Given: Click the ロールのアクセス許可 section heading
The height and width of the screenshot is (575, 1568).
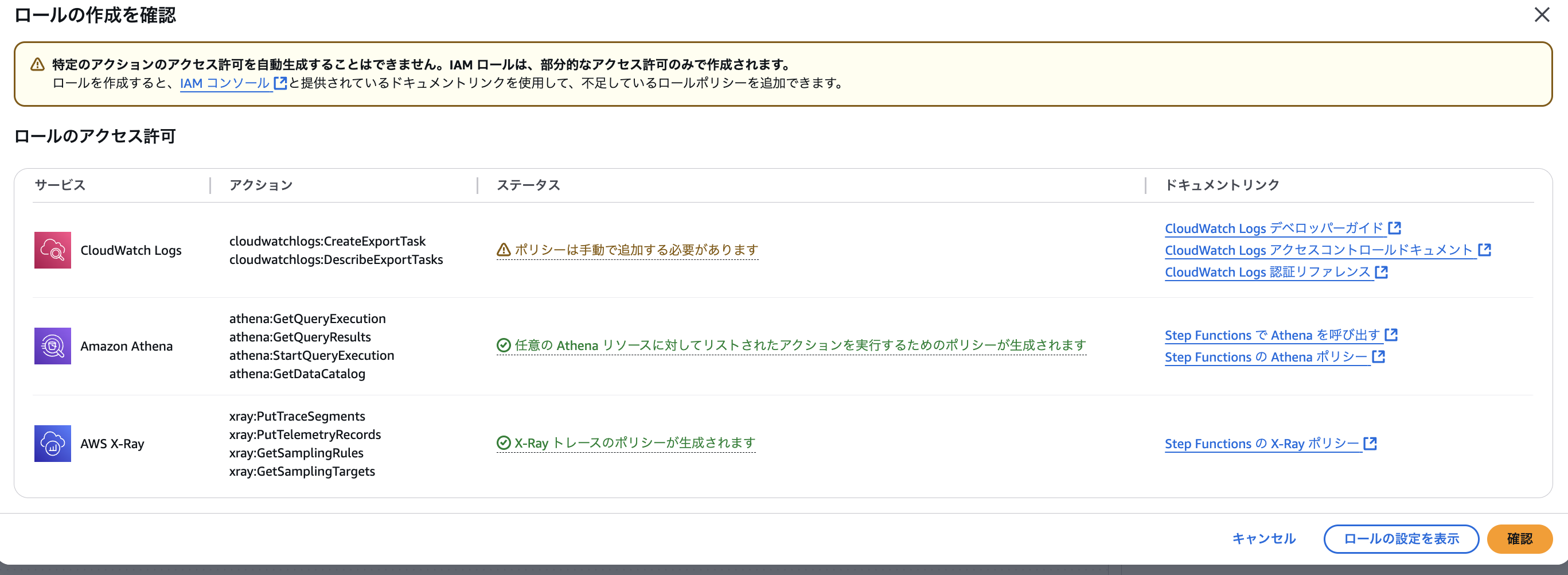Looking at the screenshot, I should 95,137.
